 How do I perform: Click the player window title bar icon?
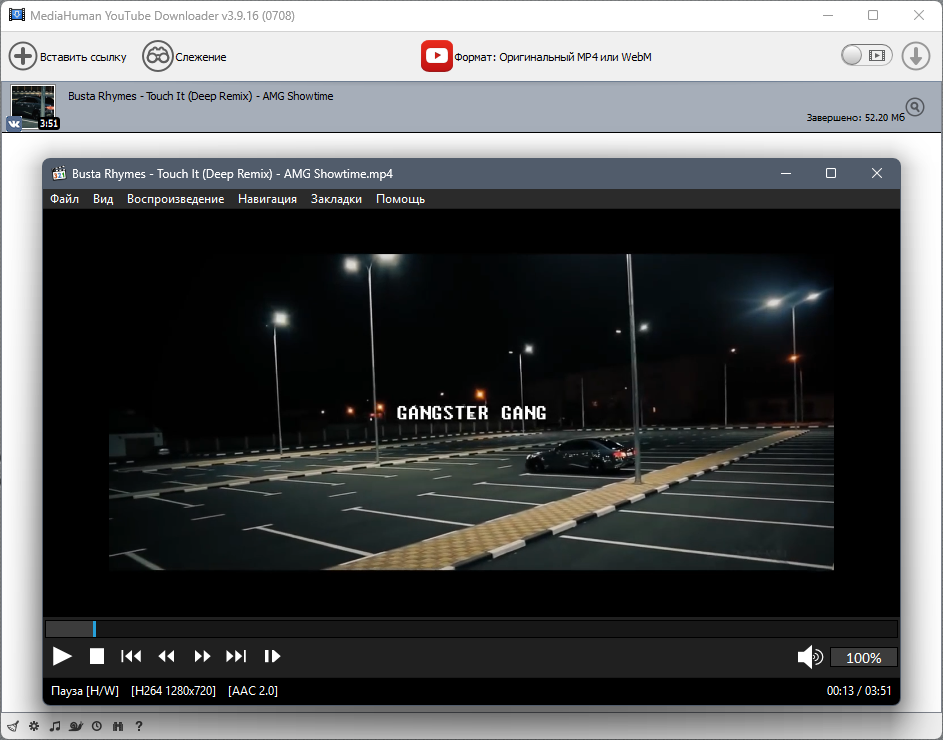tap(59, 173)
